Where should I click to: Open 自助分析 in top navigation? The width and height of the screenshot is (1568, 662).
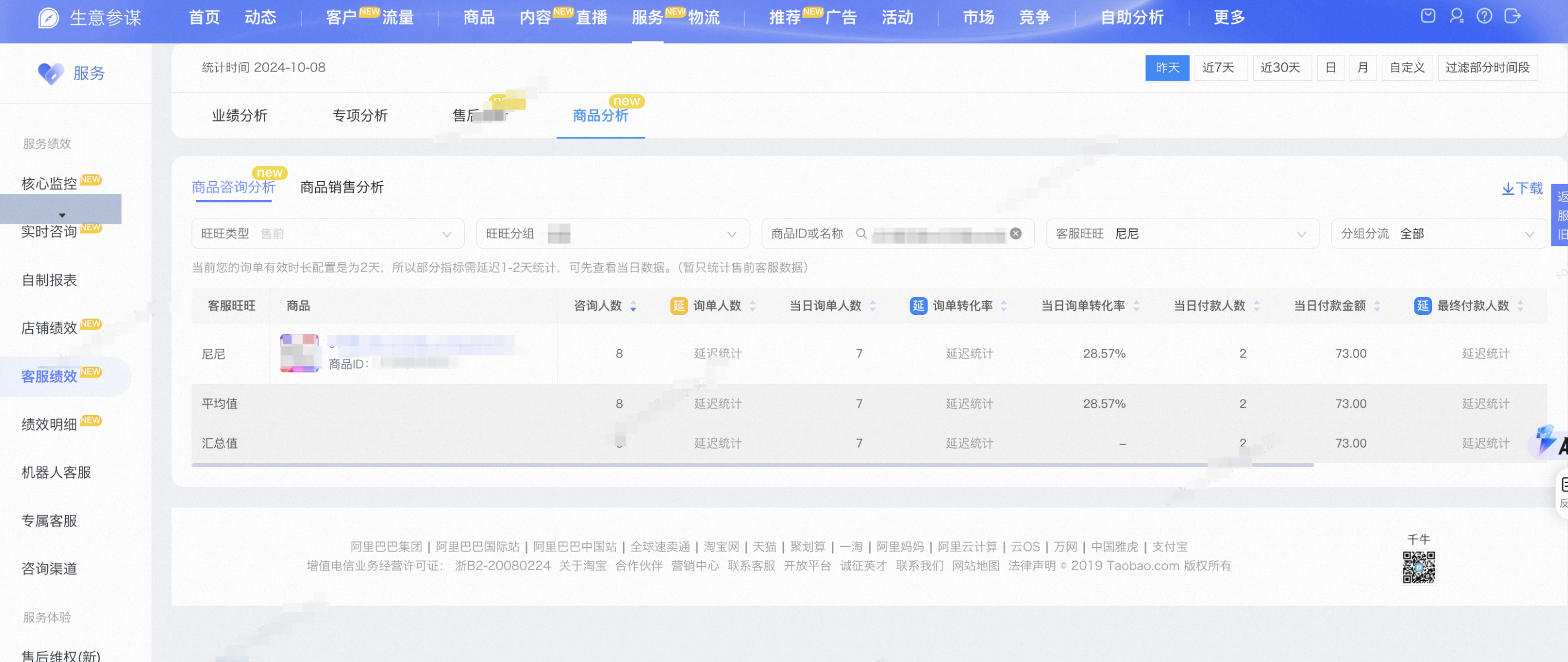coord(1132,18)
